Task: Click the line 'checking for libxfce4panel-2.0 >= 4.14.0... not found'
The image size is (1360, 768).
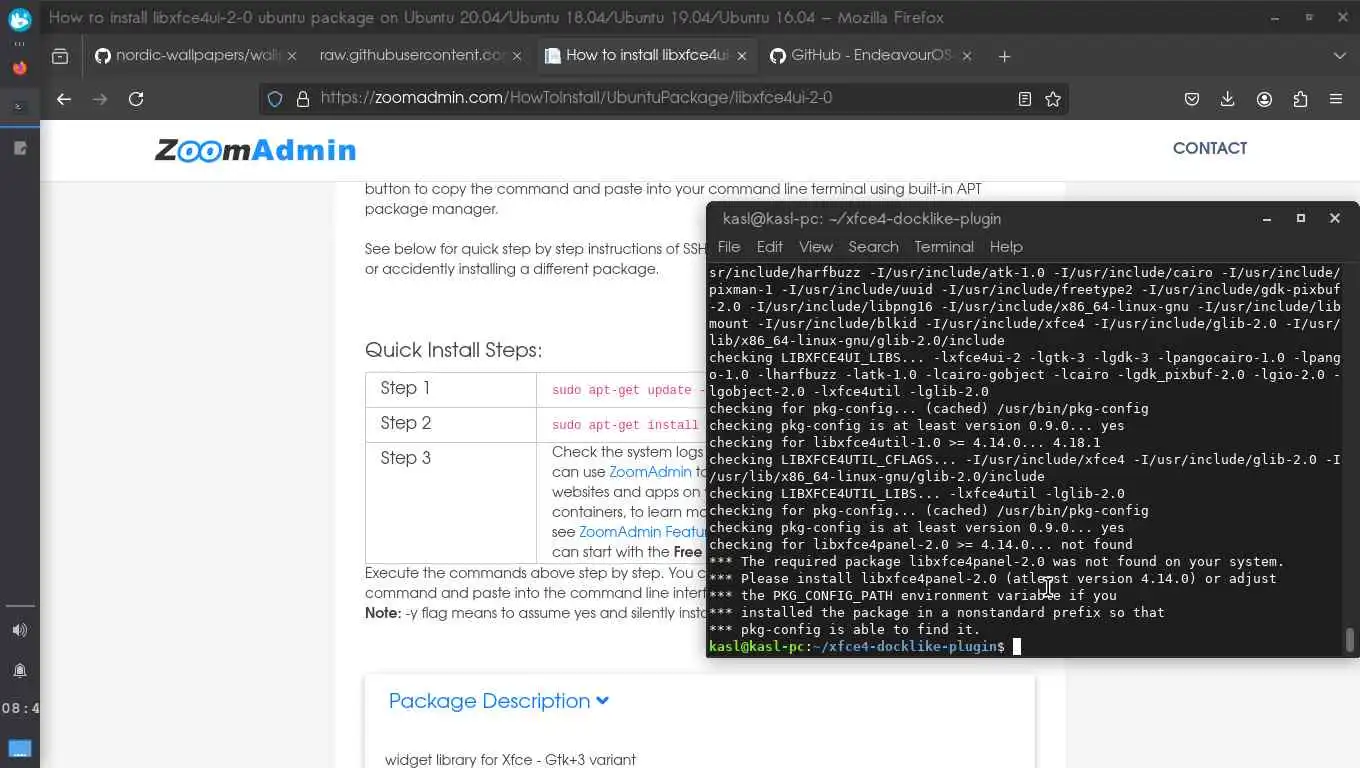Action: coord(920,545)
